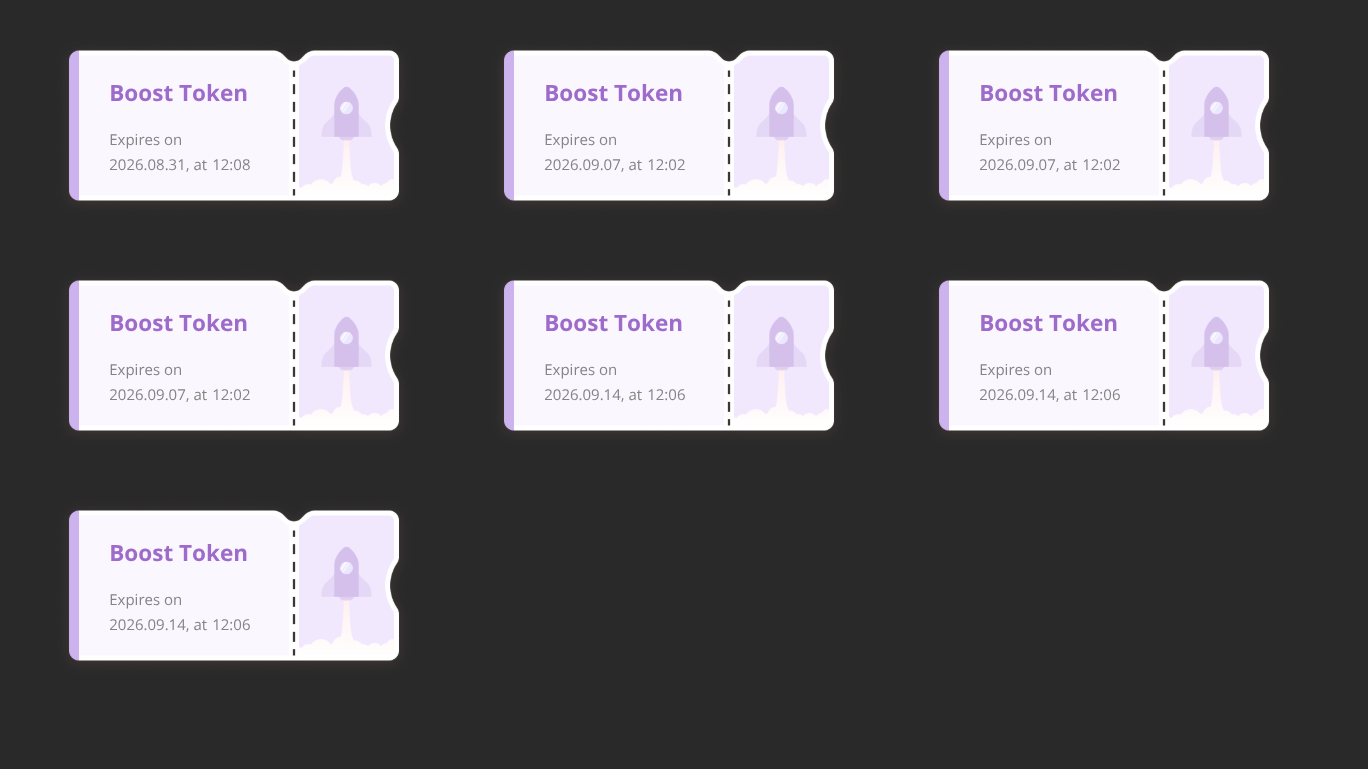Image resolution: width=1368 pixels, height=769 pixels.
Task: Select top-right Boost Token title
Action: tap(1048, 93)
